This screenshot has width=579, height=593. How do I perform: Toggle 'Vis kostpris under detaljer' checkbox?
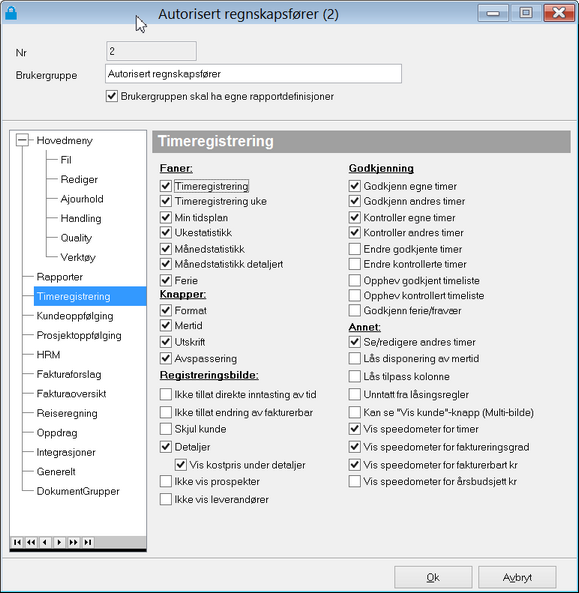click(x=181, y=465)
